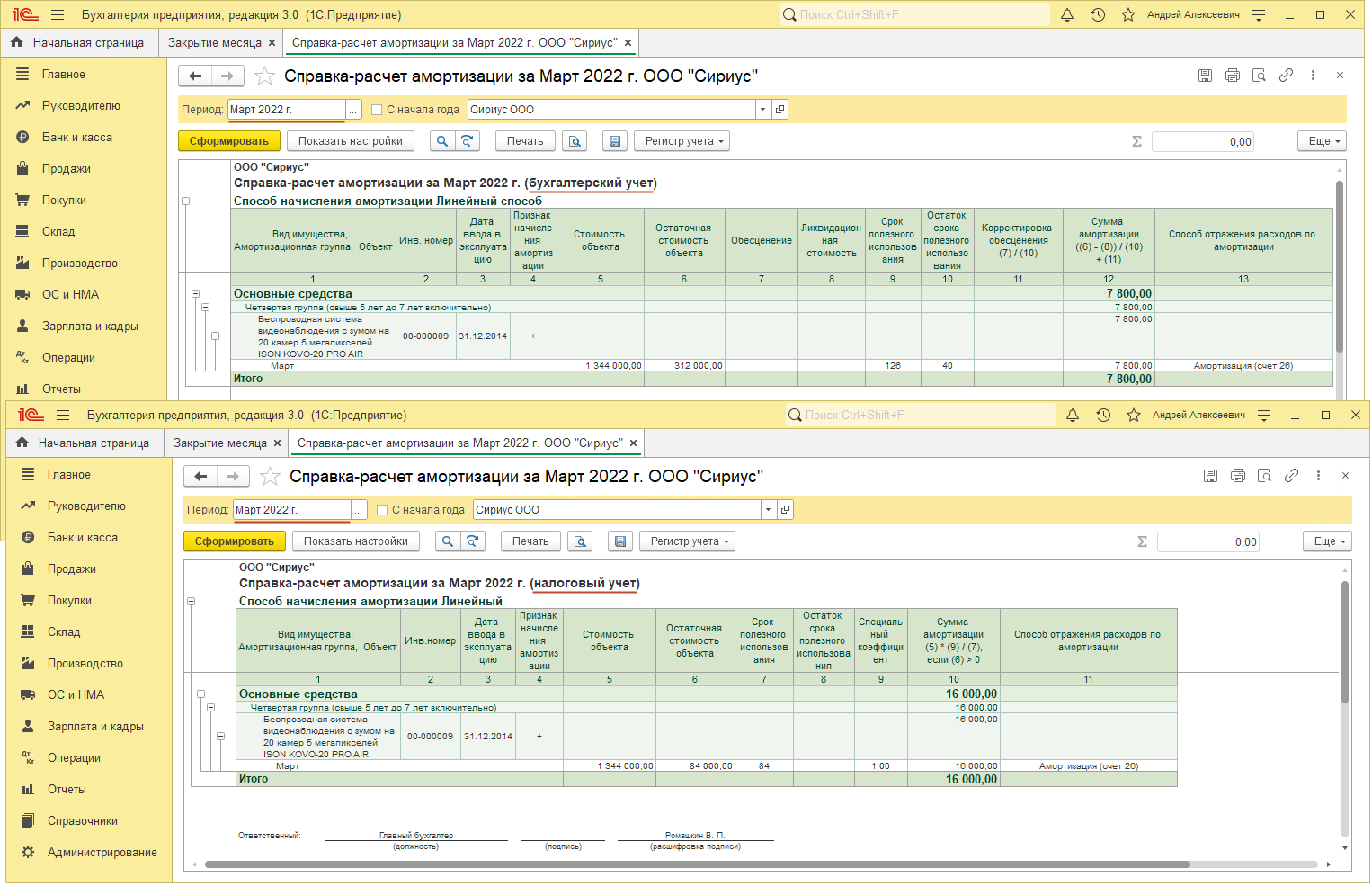Viewport: 1372px width, 886px height.
Task: Open 'Регистр учета' dropdown in the lower window
Action: click(x=688, y=541)
